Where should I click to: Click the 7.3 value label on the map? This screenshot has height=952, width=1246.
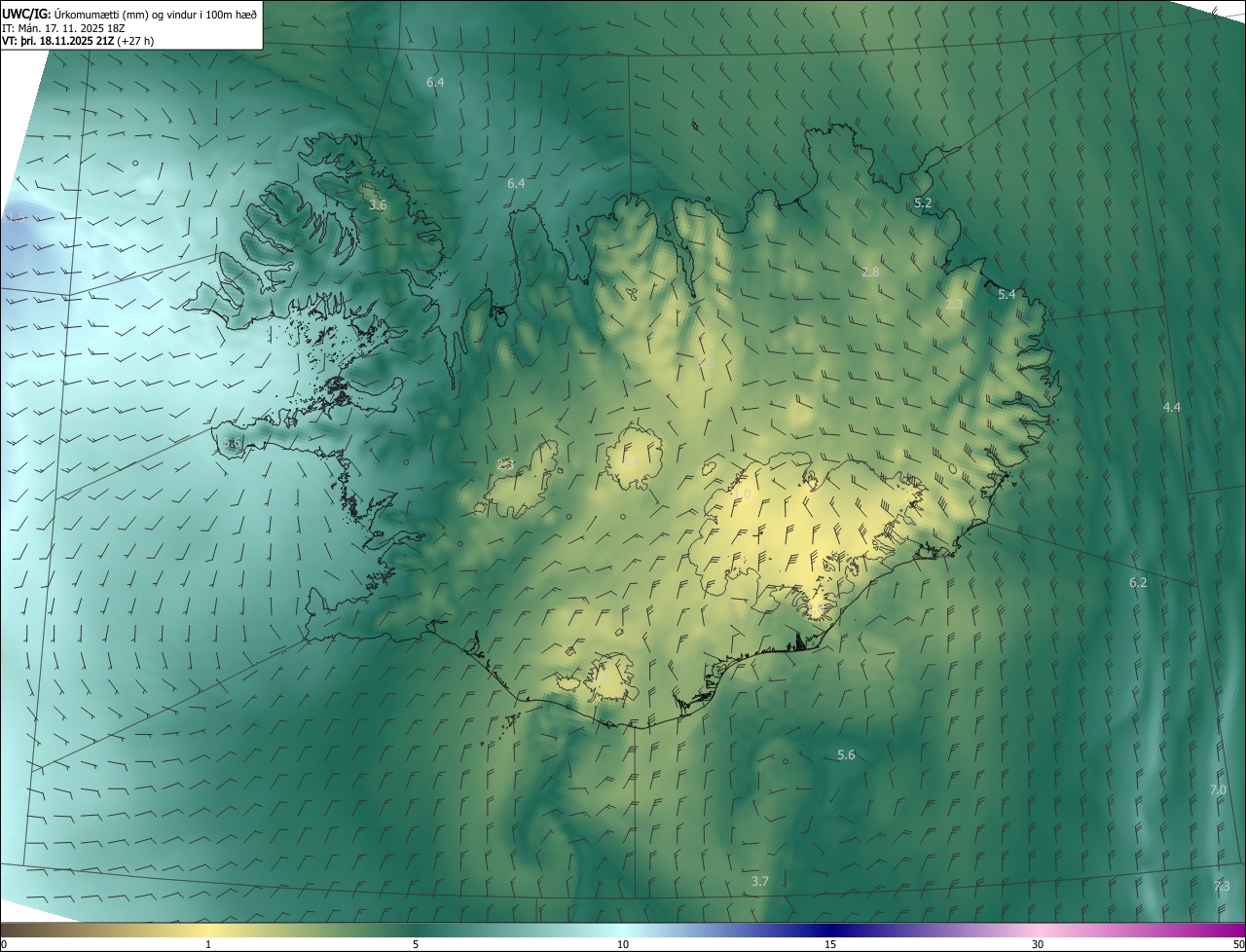pos(1222,887)
